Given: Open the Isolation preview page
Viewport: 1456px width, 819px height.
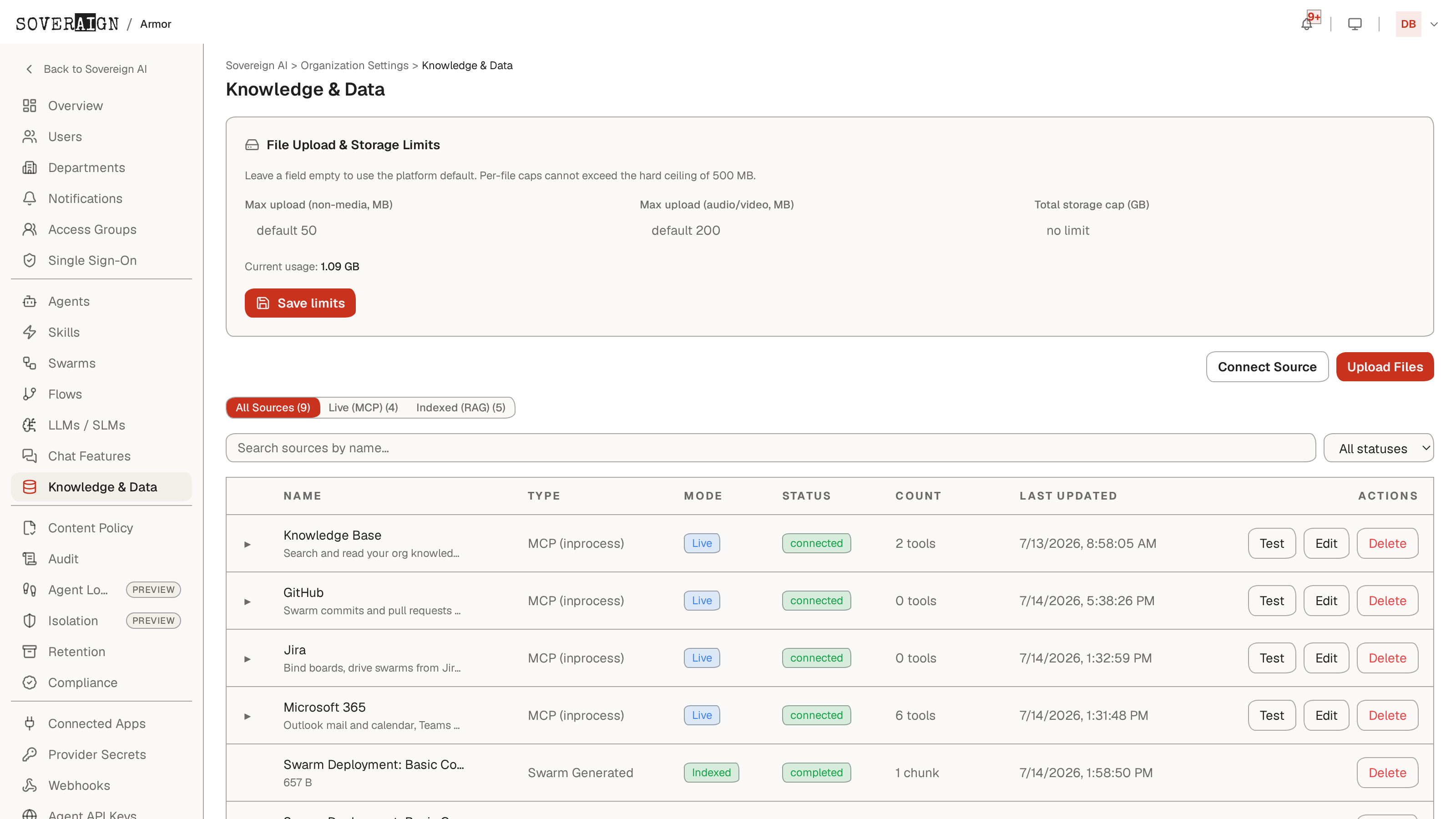Looking at the screenshot, I should pos(101,621).
